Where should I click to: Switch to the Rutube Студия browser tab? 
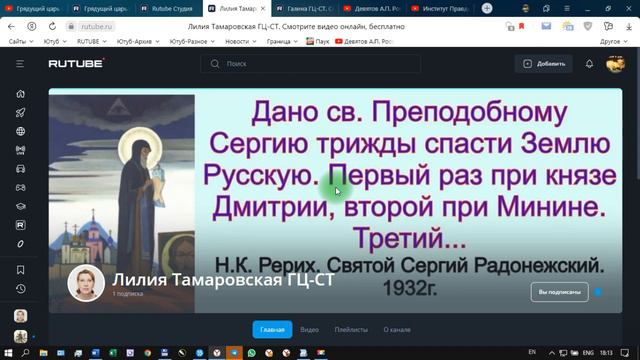[168, 8]
